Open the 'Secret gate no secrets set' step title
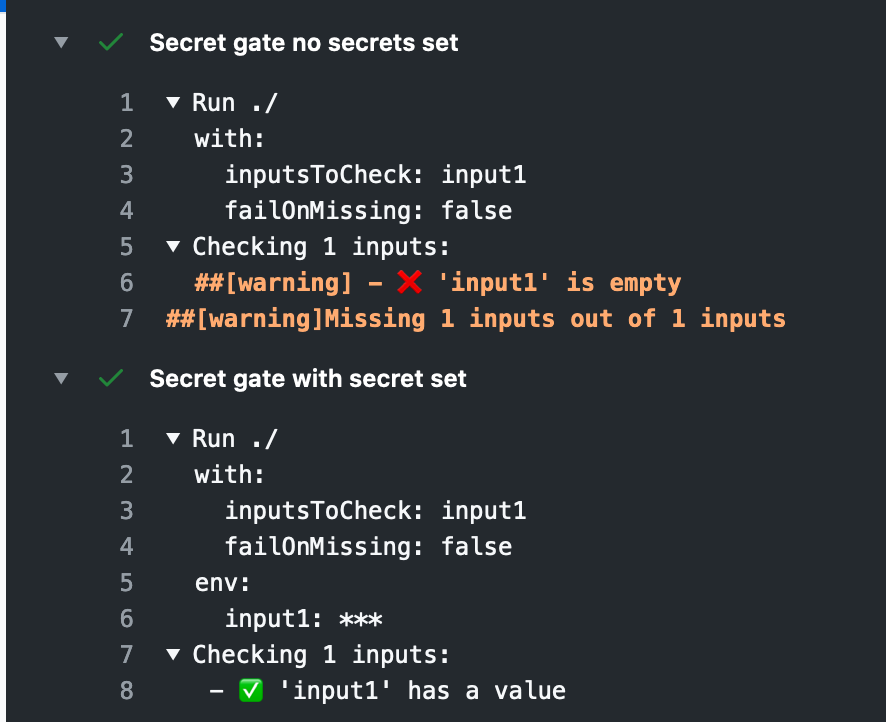The width and height of the screenshot is (886, 722). [303, 42]
